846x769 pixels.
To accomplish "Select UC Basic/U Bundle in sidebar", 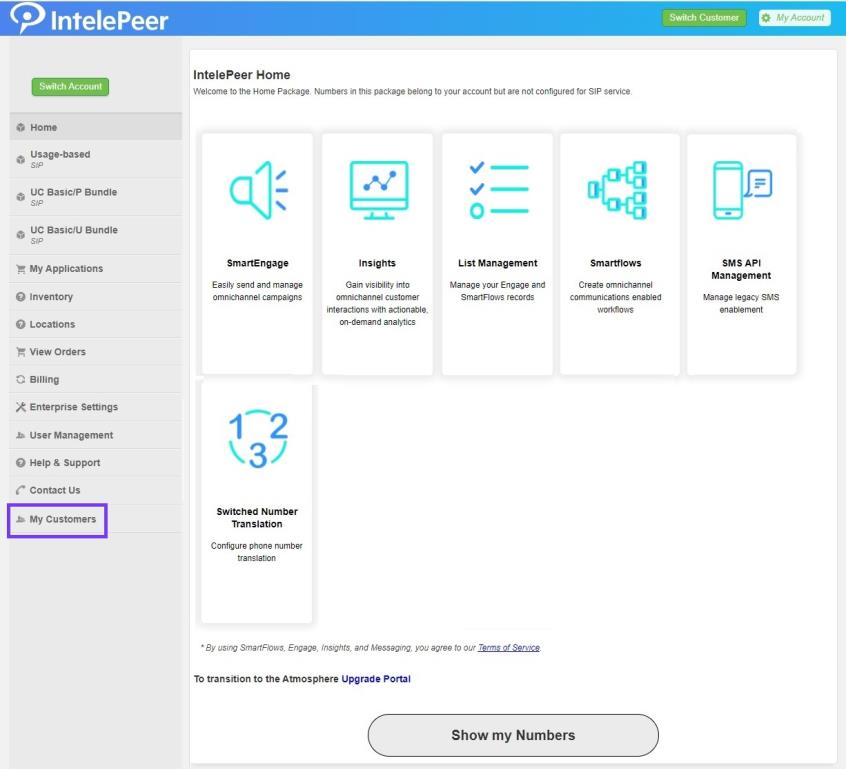I will (95, 235).
